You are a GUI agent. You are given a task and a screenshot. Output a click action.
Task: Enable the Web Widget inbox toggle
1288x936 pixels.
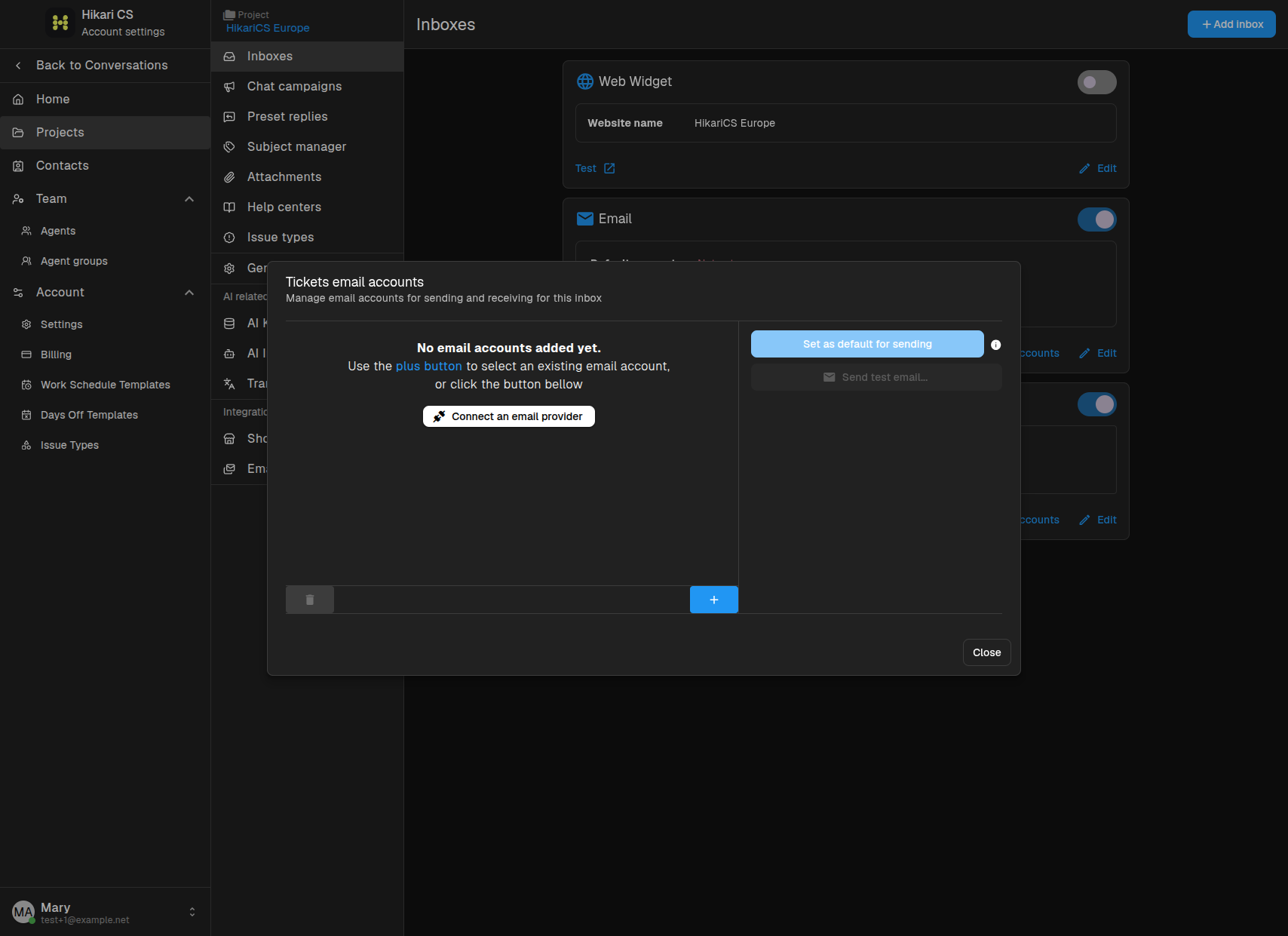(x=1097, y=82)
